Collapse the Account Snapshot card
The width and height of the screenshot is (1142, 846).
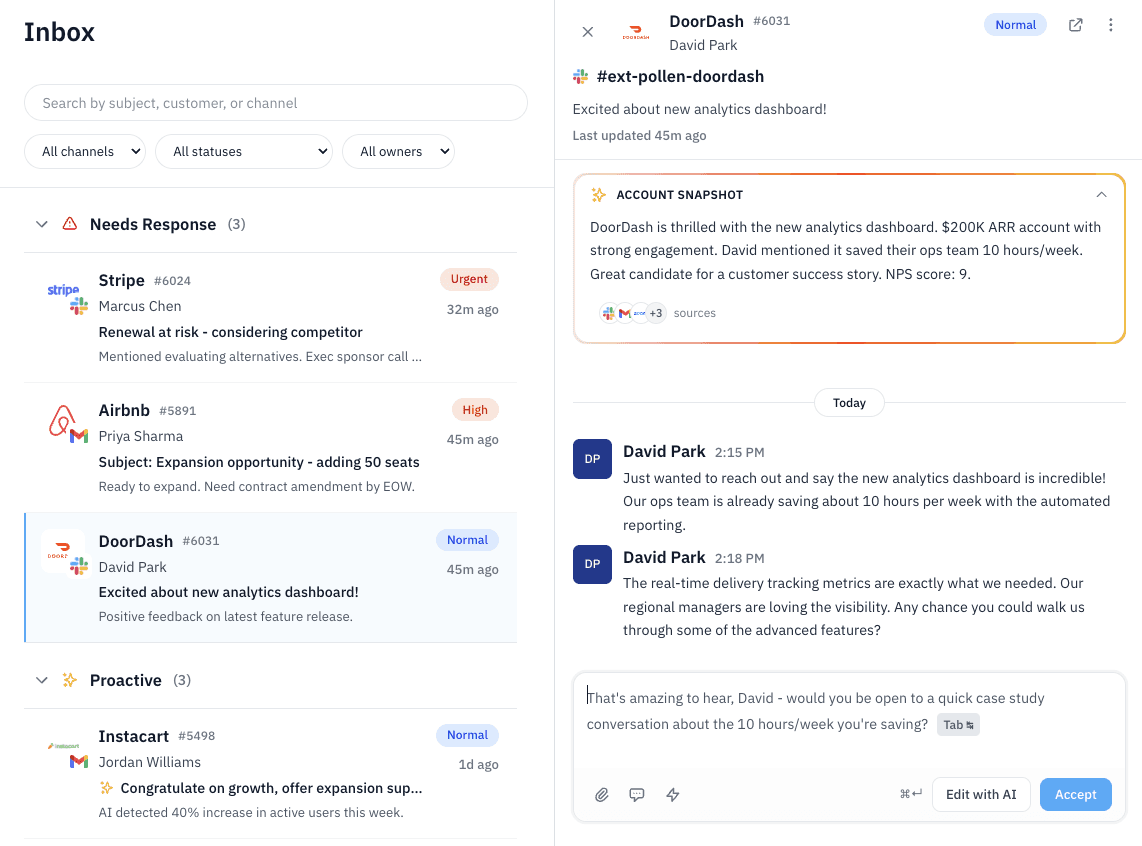point(1101,194)
